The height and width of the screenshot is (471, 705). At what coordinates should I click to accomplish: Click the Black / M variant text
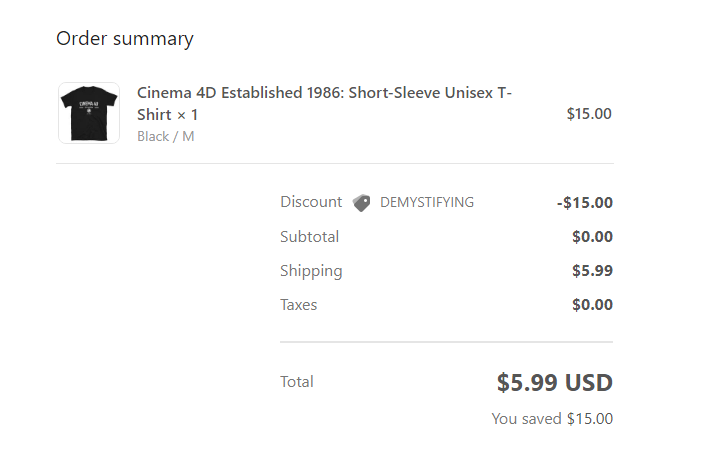coord(165,136)
